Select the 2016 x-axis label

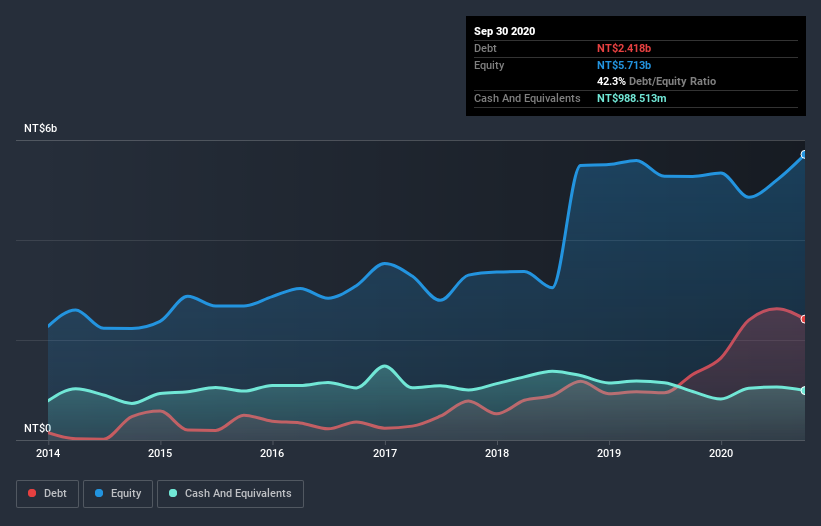272,453
